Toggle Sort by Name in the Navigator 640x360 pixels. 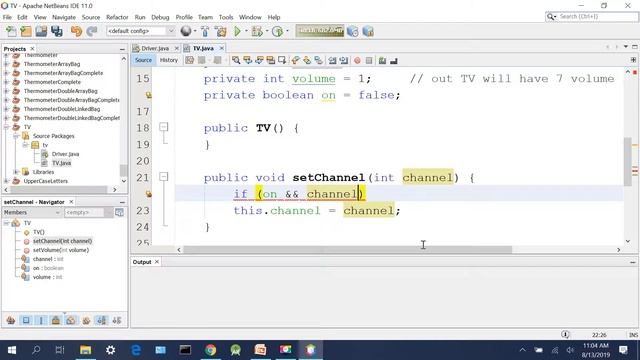click(102, 320)
